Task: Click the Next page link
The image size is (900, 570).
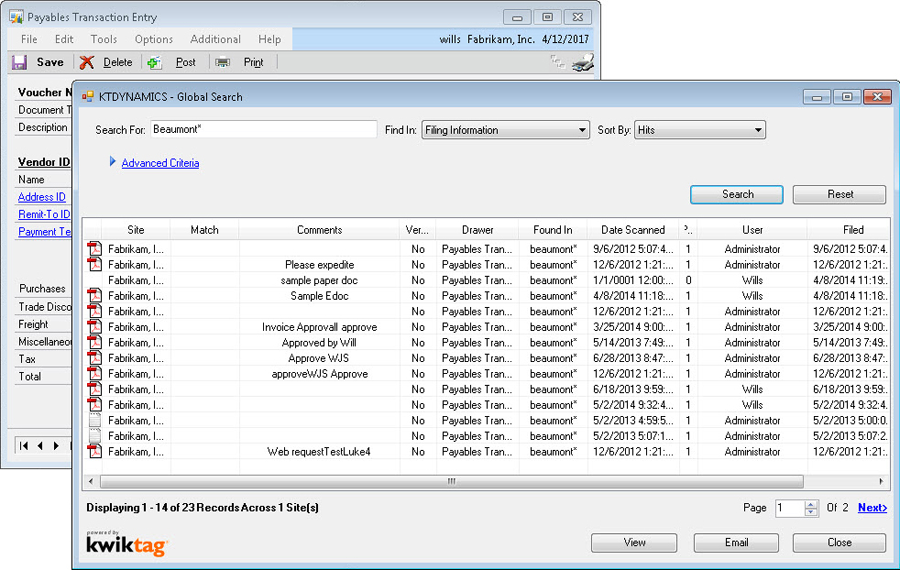Action: (872, 507)
